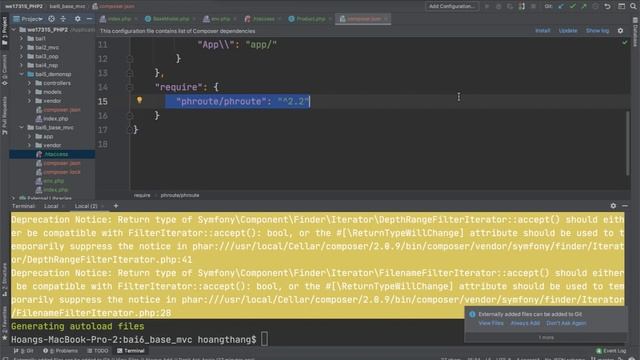Select .htaccess file in project tree
This screenshot has height=360, width=640.
click(52, 154)
